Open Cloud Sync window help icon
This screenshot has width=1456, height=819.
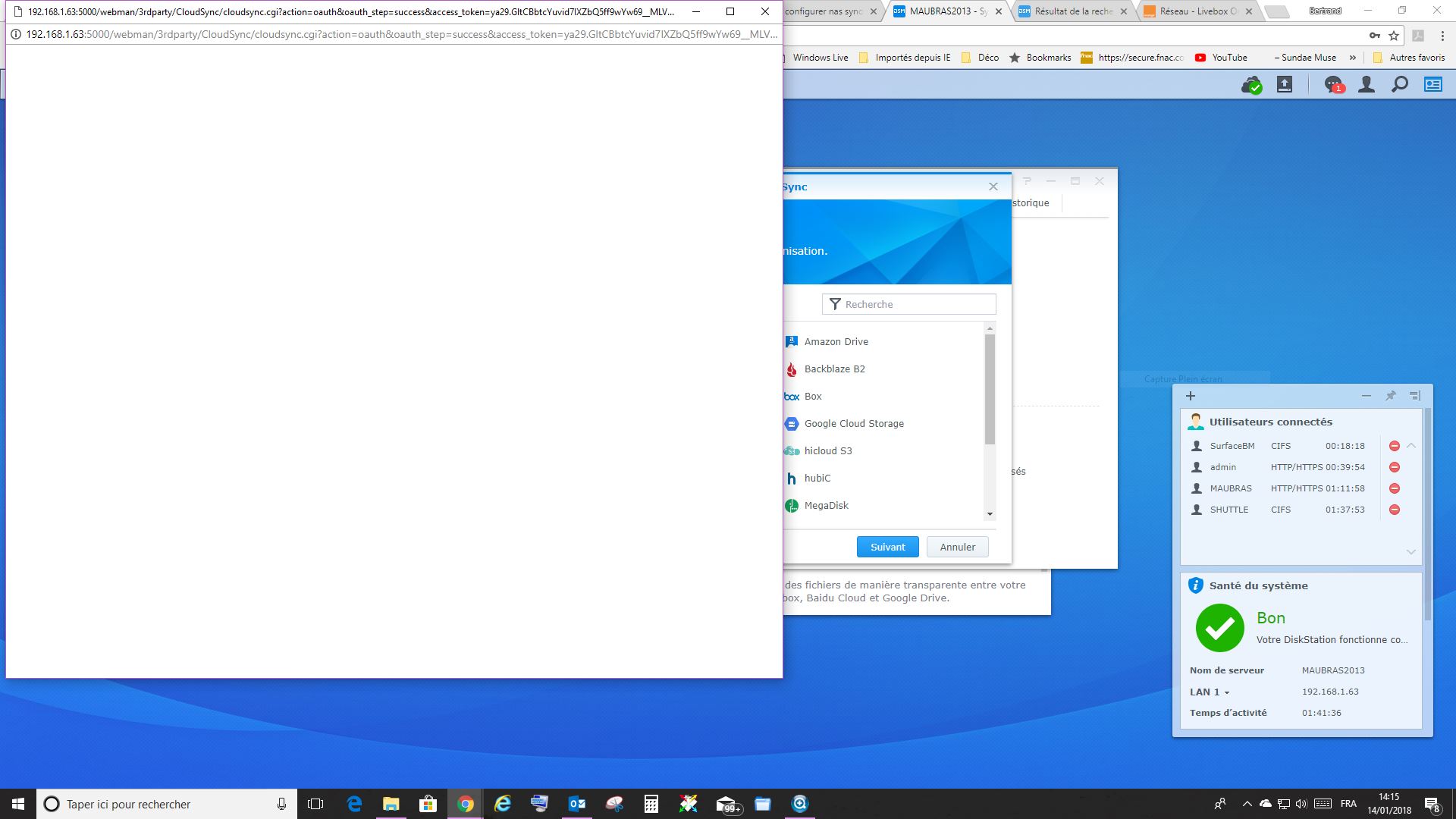tap(1027, 181)
